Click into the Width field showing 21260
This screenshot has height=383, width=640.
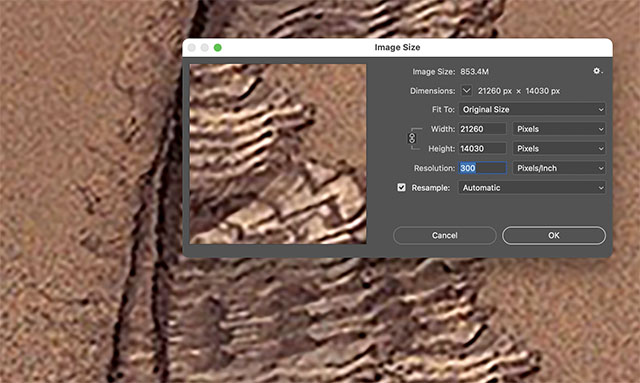point(482,129)
